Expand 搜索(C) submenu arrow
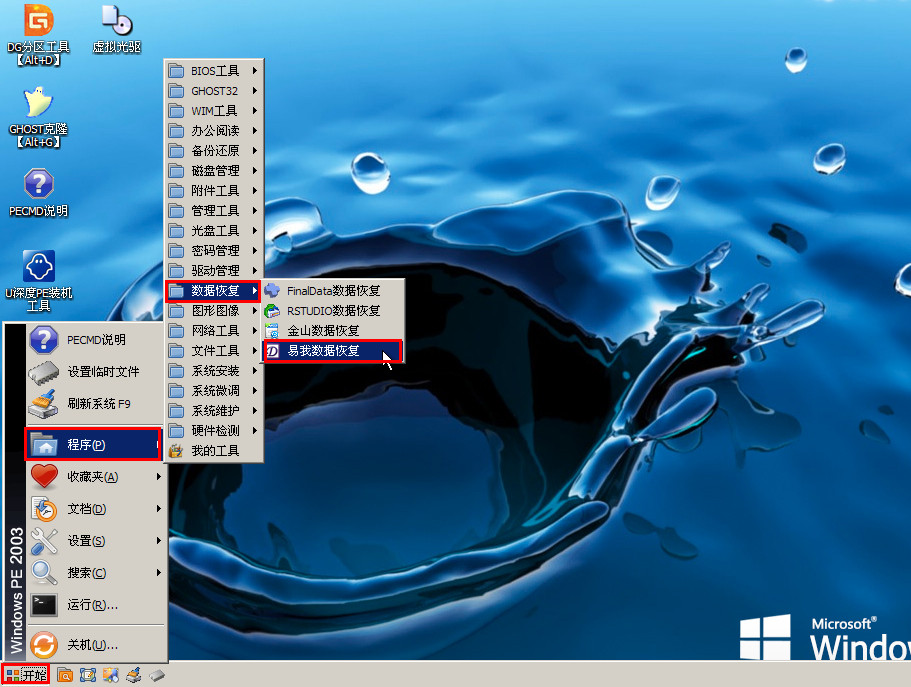The image size is (911, 687). tap(159, 572)
